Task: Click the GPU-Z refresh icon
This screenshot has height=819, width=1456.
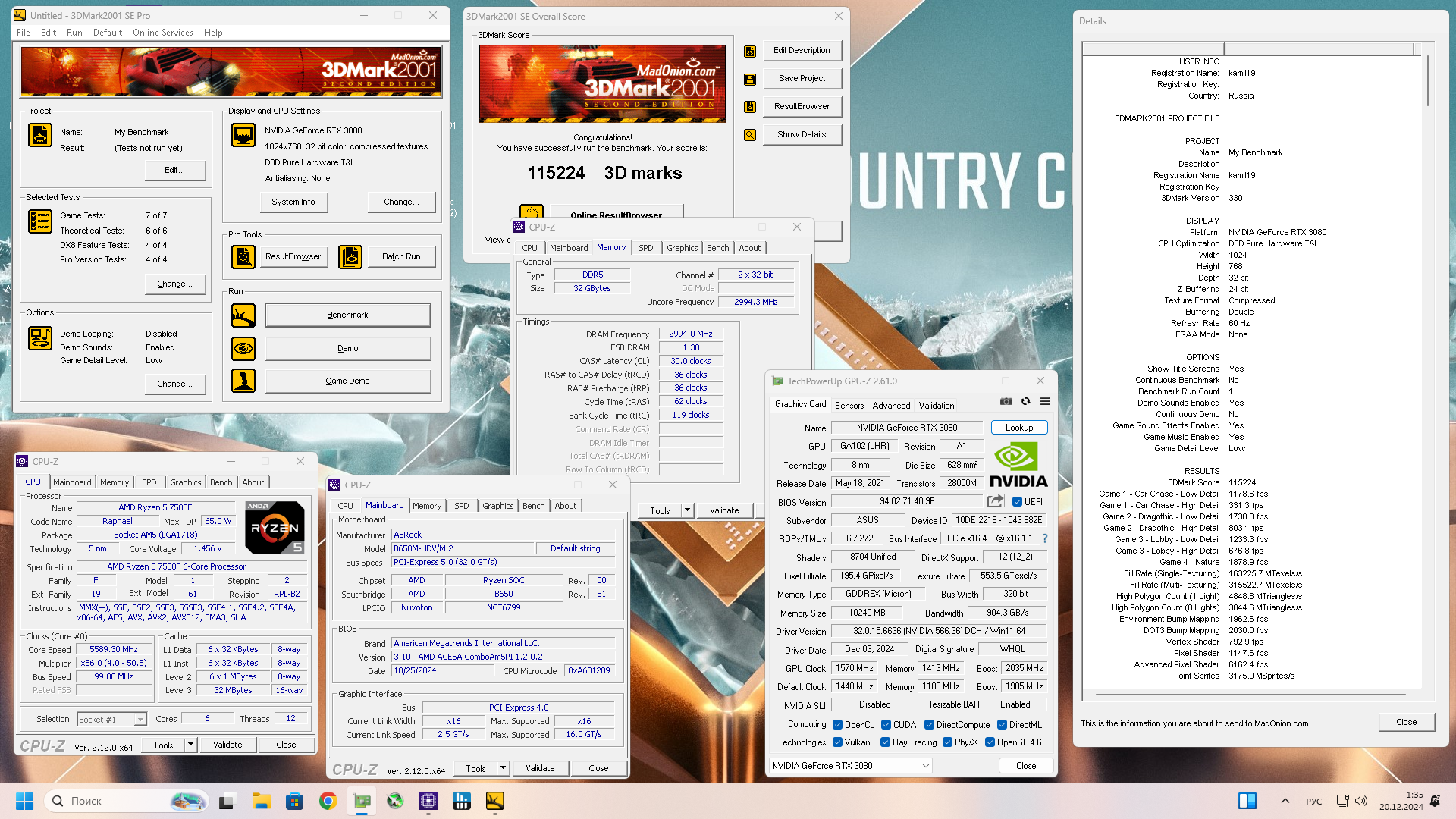Action: 1026,402
